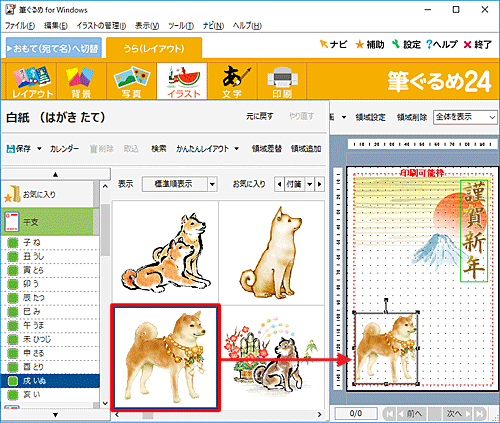This screenshot has height=423, width=500.
Task: Select the 寅 とら zodiac item
Action: pos(50,270)
